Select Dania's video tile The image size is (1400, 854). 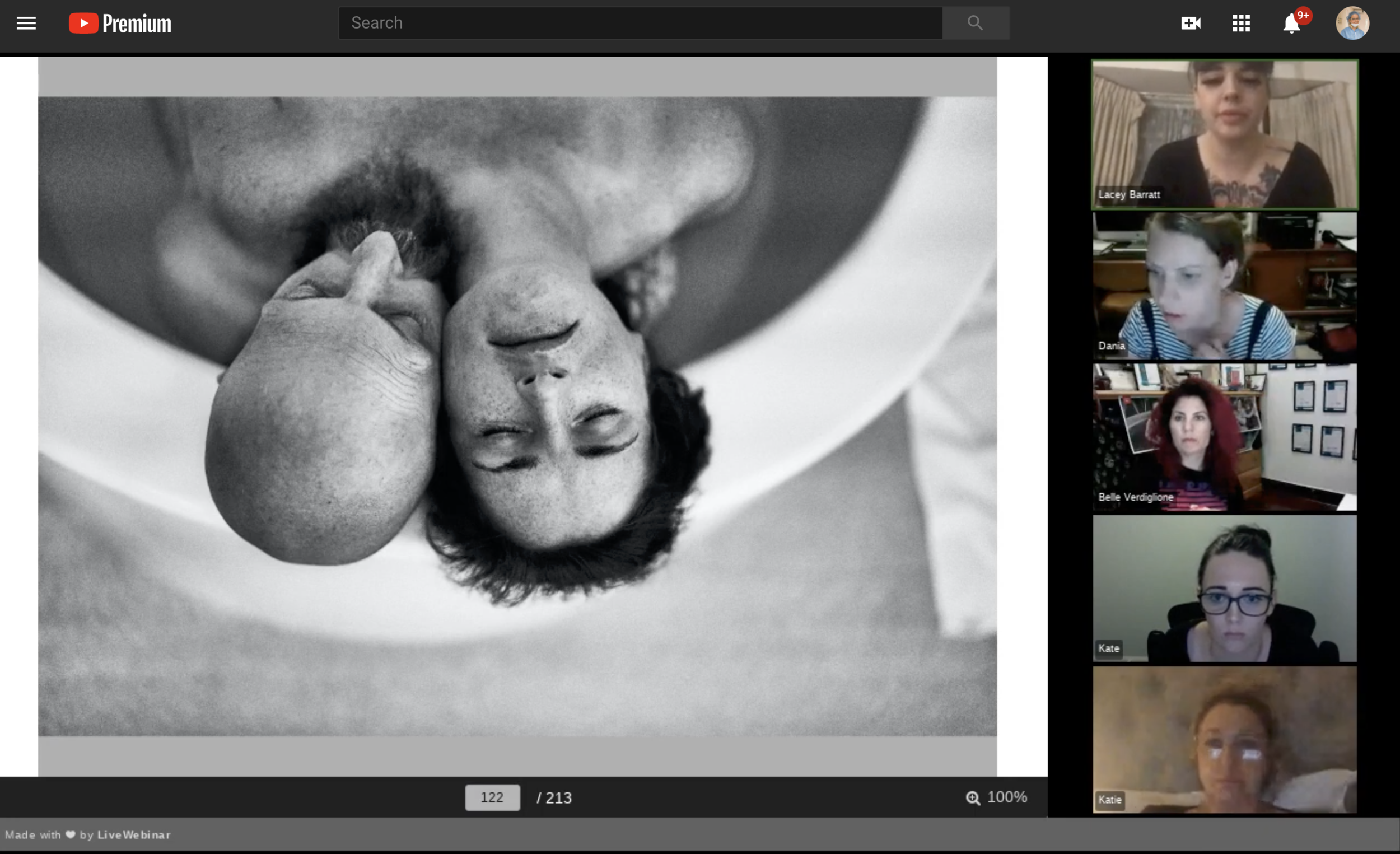(x=1224, y=286)
